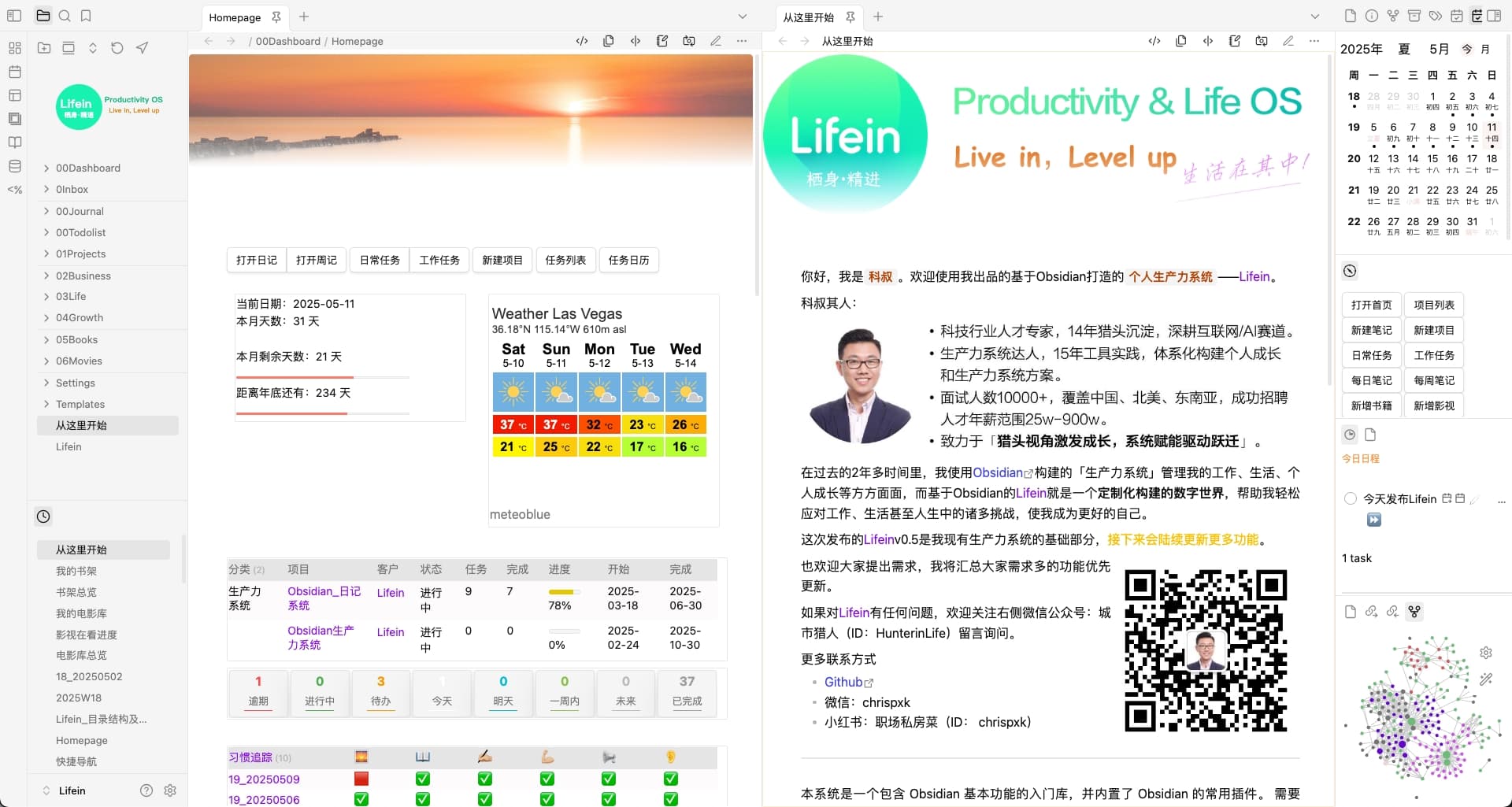Click the sort order arrows in file explorer
Image resolution: width=1512 pixels, height=807 pixels.
pos(93,48)
